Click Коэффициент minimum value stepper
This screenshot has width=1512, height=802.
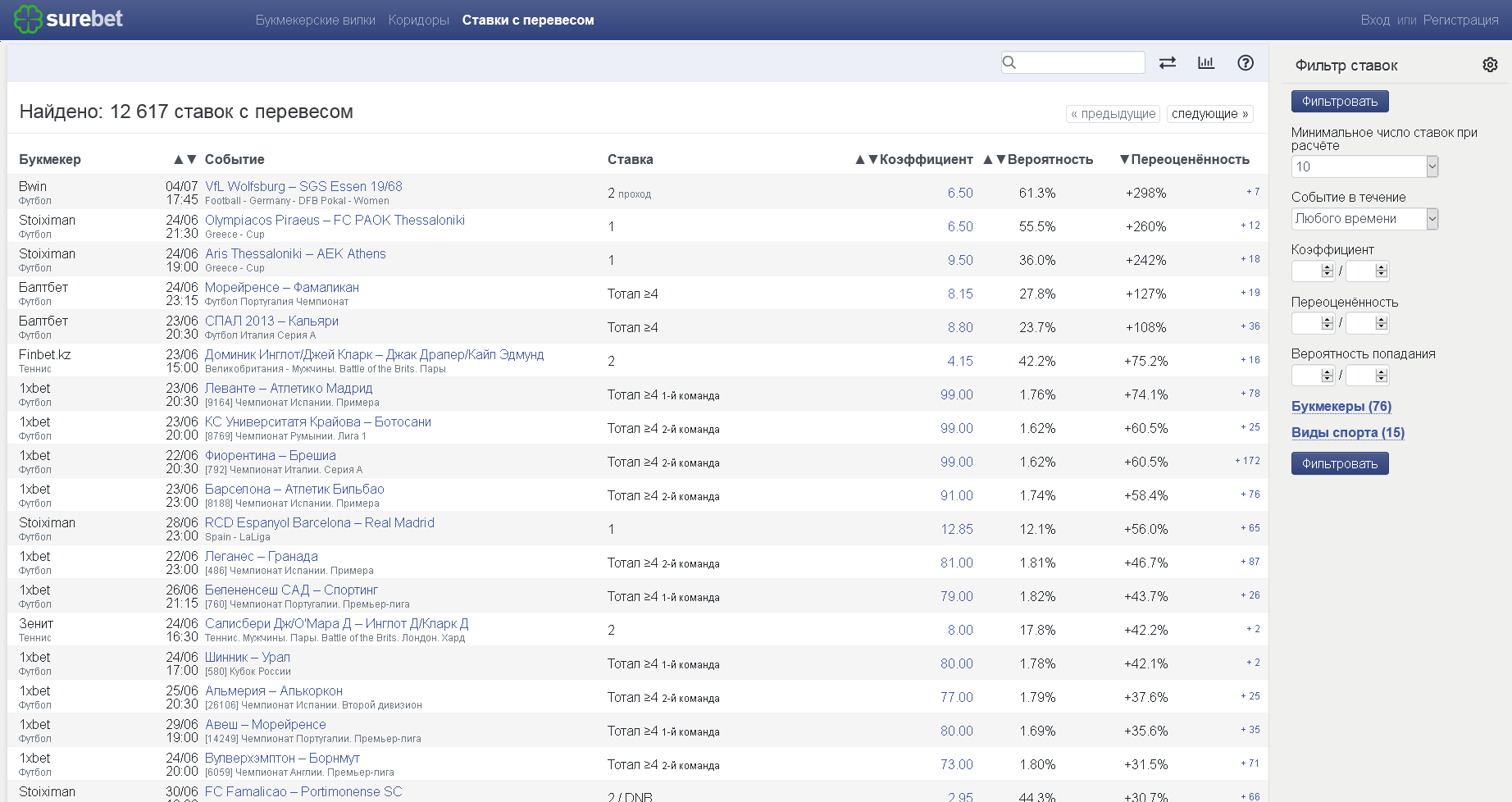[x=1327, y=271]
